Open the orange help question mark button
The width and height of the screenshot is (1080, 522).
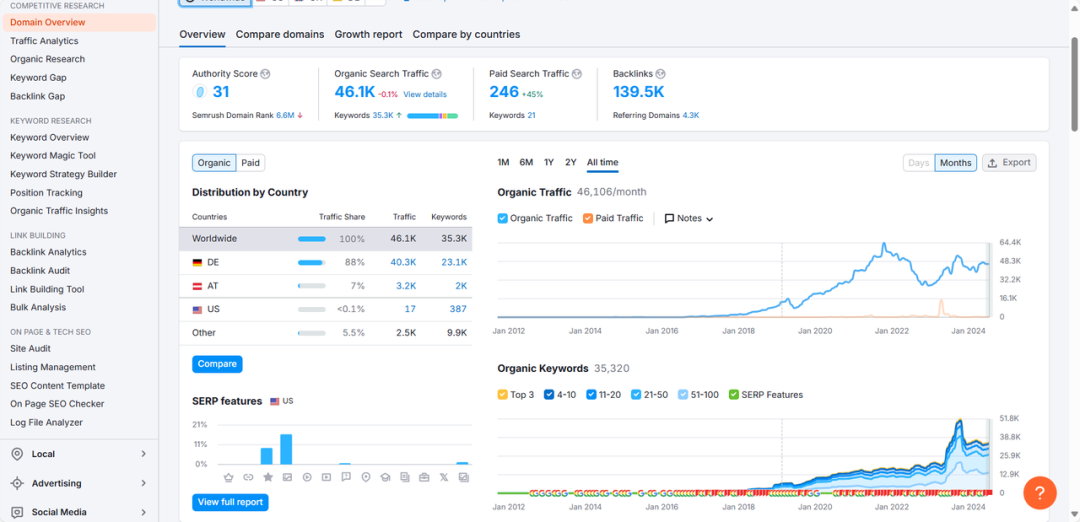pos(1040,492)
